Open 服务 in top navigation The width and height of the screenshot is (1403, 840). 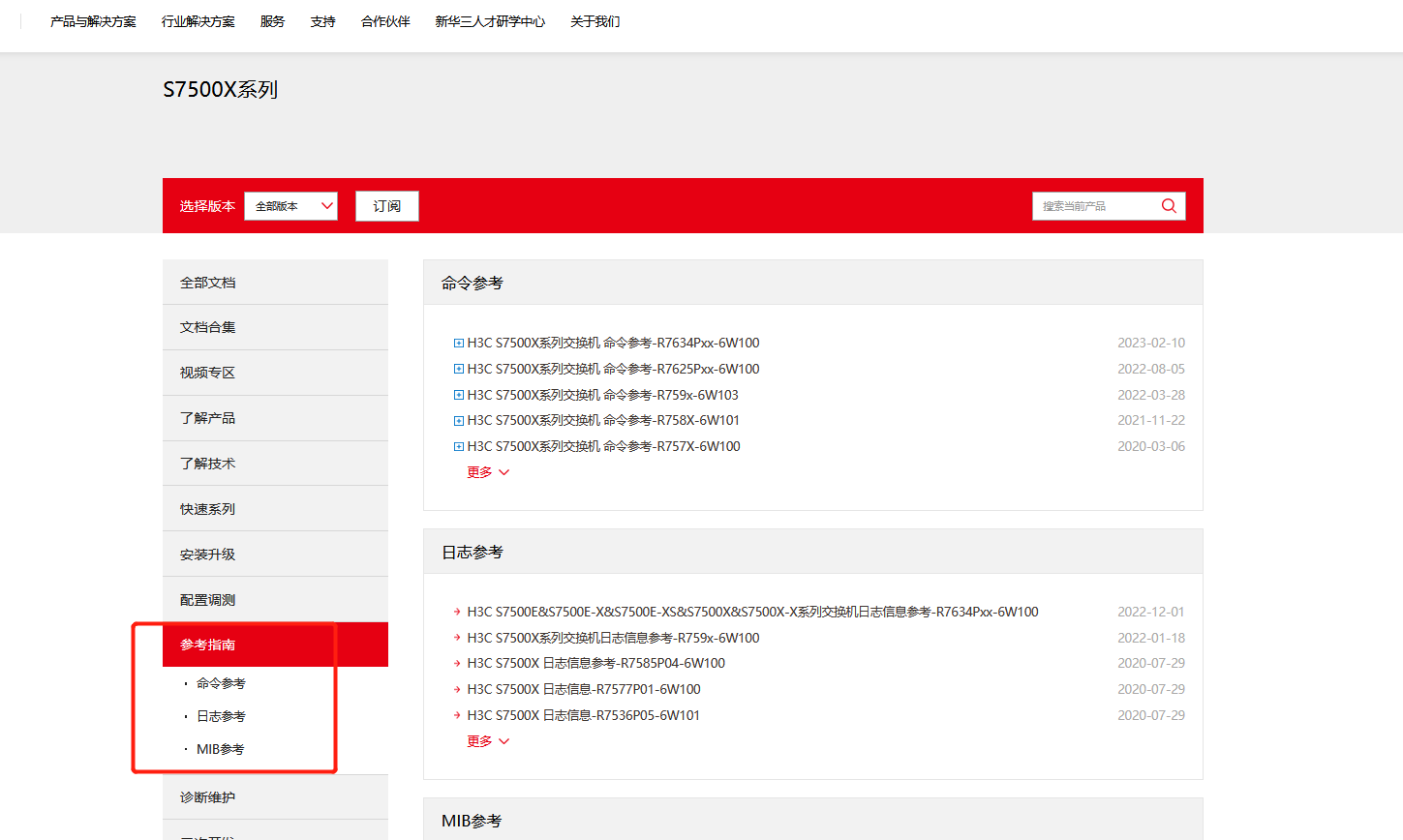(x=273, y=21)
